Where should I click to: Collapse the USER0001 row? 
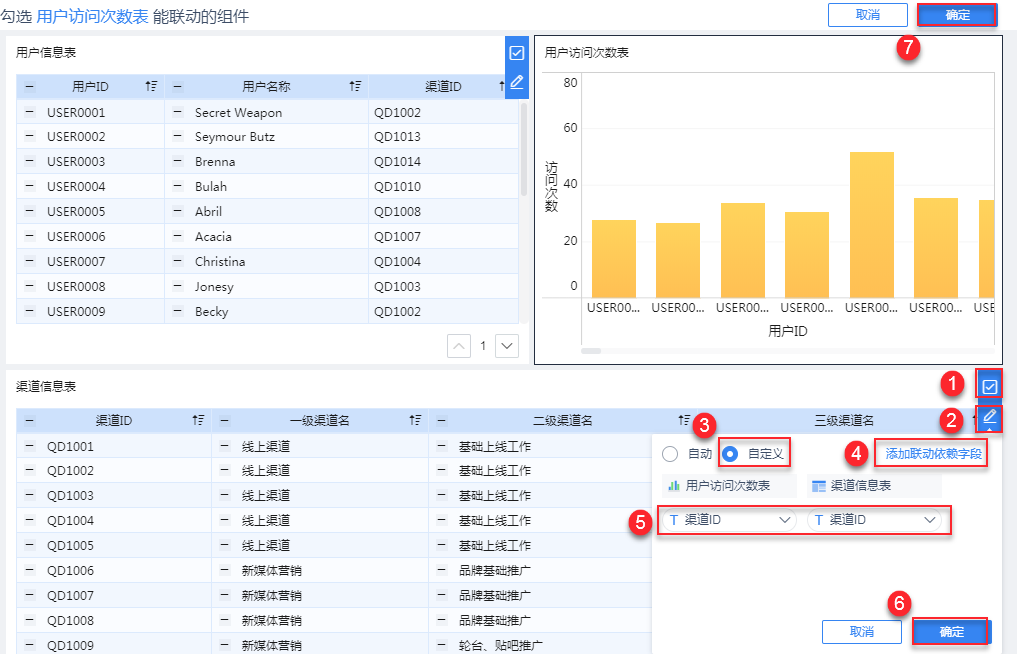[30, 112]
